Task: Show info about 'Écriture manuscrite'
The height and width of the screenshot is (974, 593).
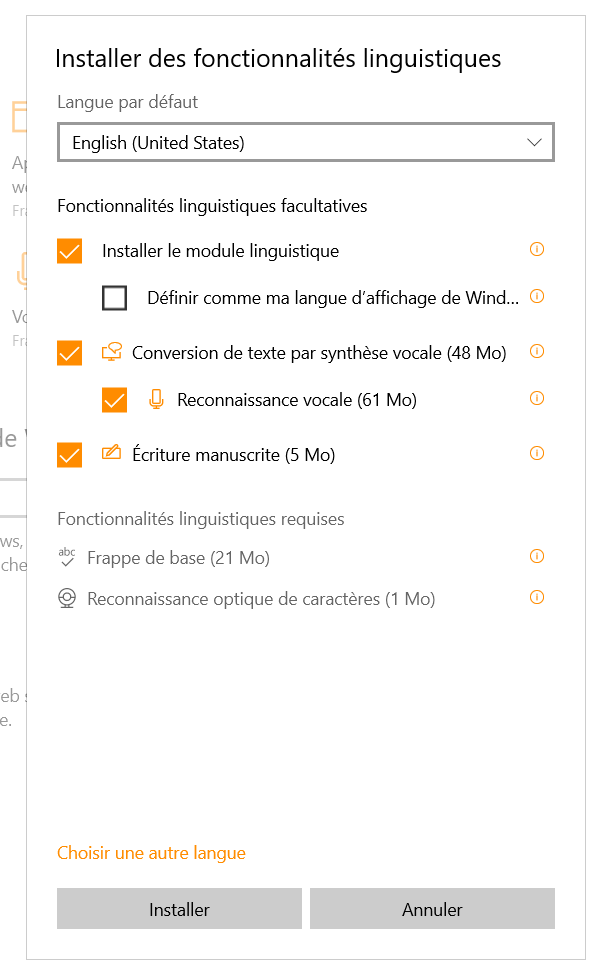Action: [537, 452]
